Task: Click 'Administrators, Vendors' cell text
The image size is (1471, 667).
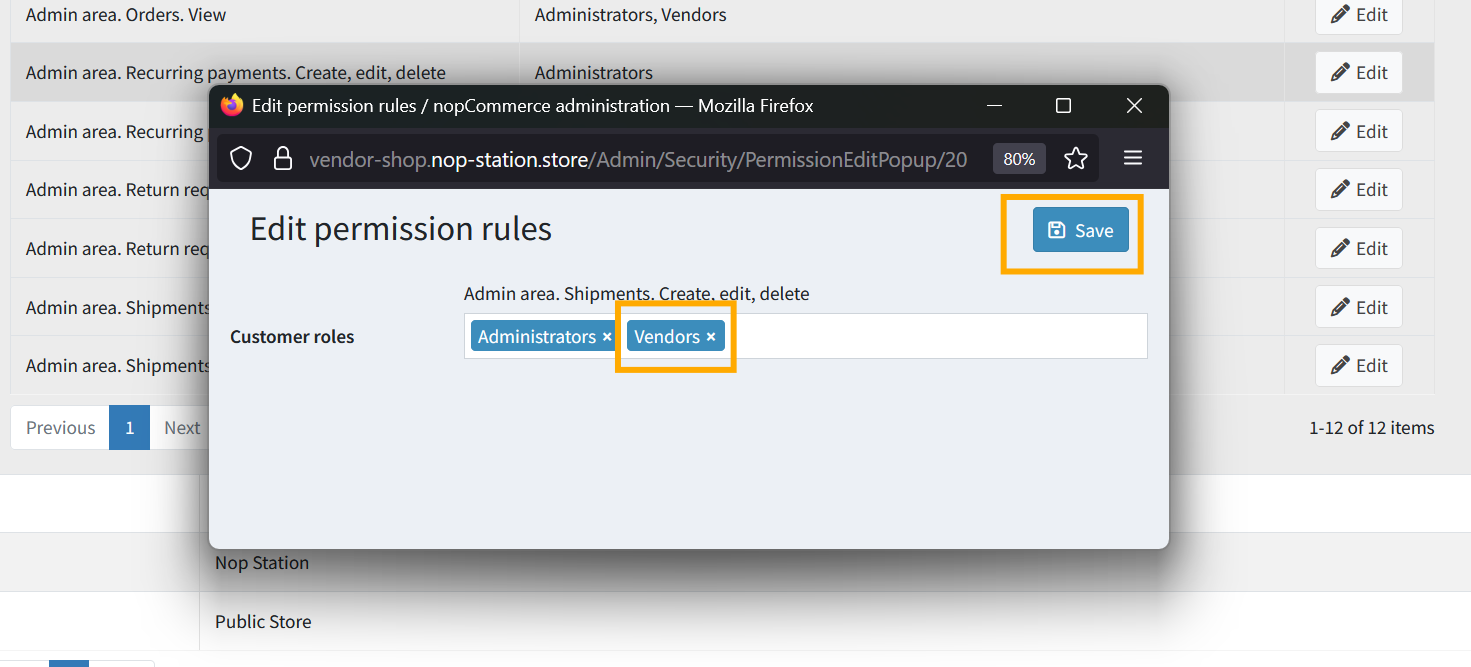Action: (x=630, y=15)
